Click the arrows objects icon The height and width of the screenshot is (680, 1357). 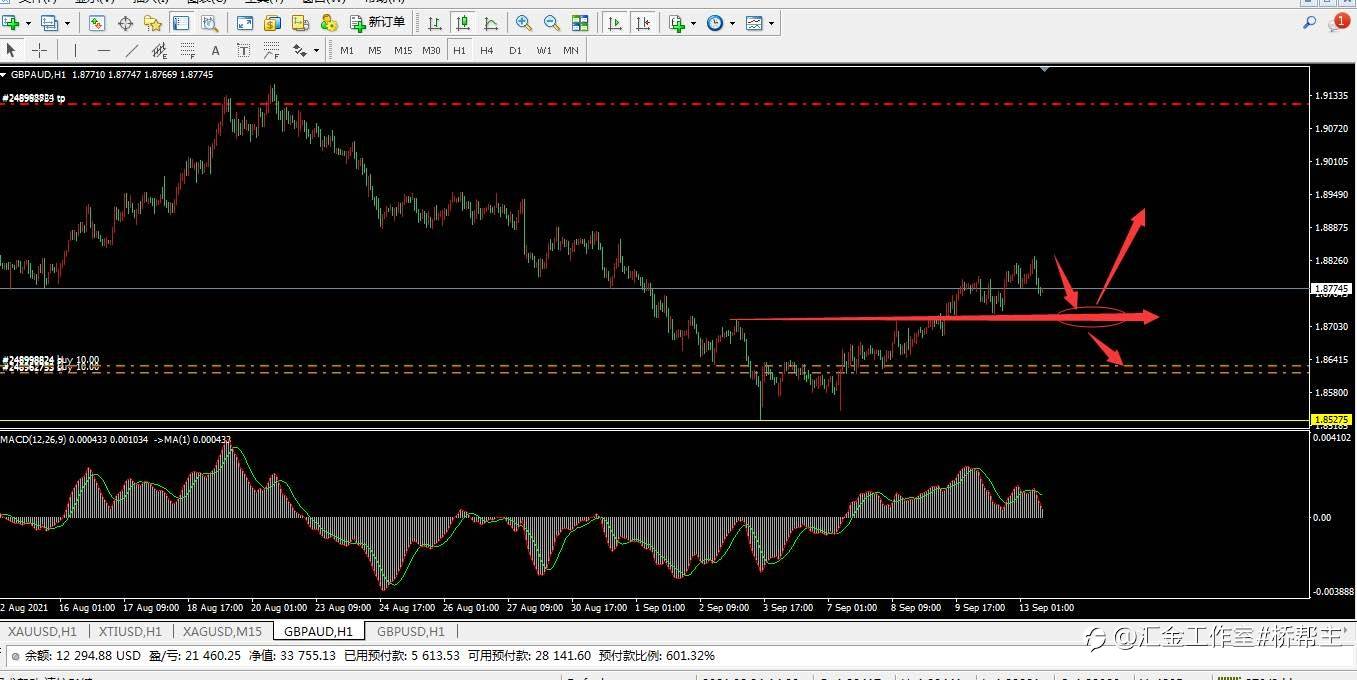(299, 50)
